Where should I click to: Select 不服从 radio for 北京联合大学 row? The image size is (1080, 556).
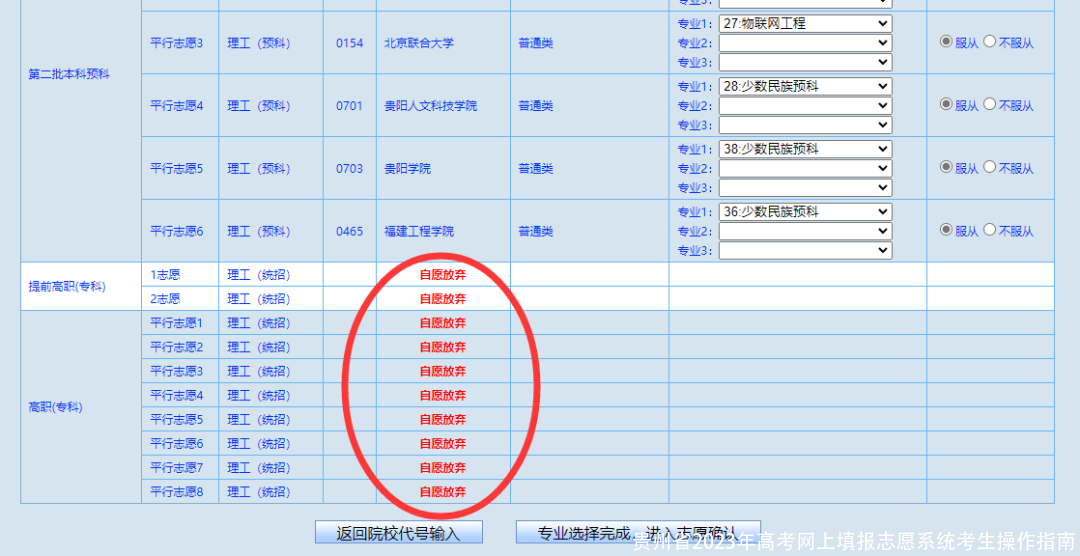click(990, 41)
